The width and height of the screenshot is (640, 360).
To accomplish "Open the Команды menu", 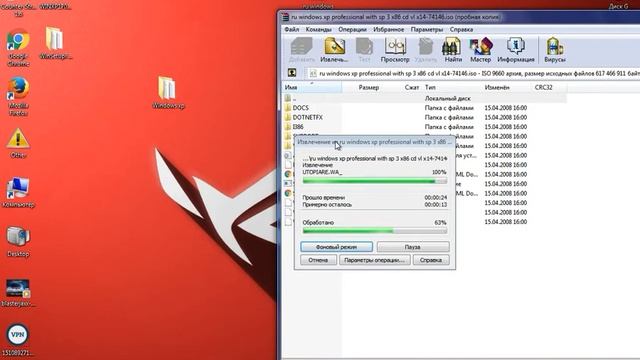I will (x=318, y=29).
